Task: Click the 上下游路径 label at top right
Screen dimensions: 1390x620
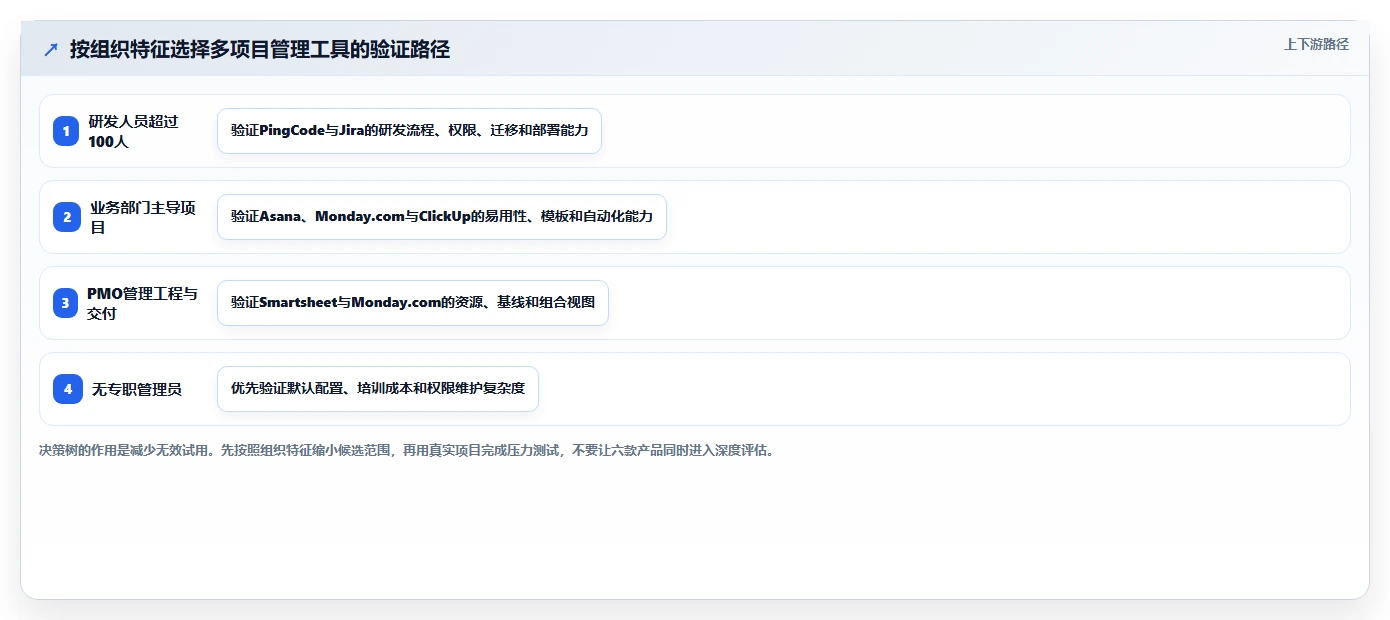Action: [1316, 44]
